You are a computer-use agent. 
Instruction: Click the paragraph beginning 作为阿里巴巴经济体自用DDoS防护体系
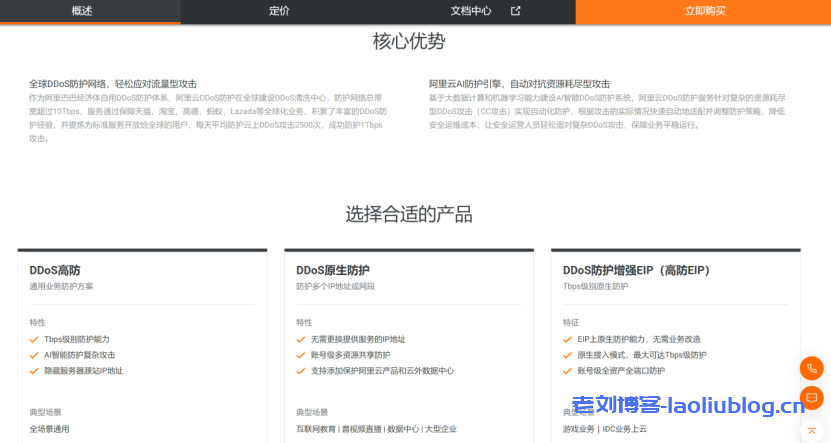coord(208,118)
